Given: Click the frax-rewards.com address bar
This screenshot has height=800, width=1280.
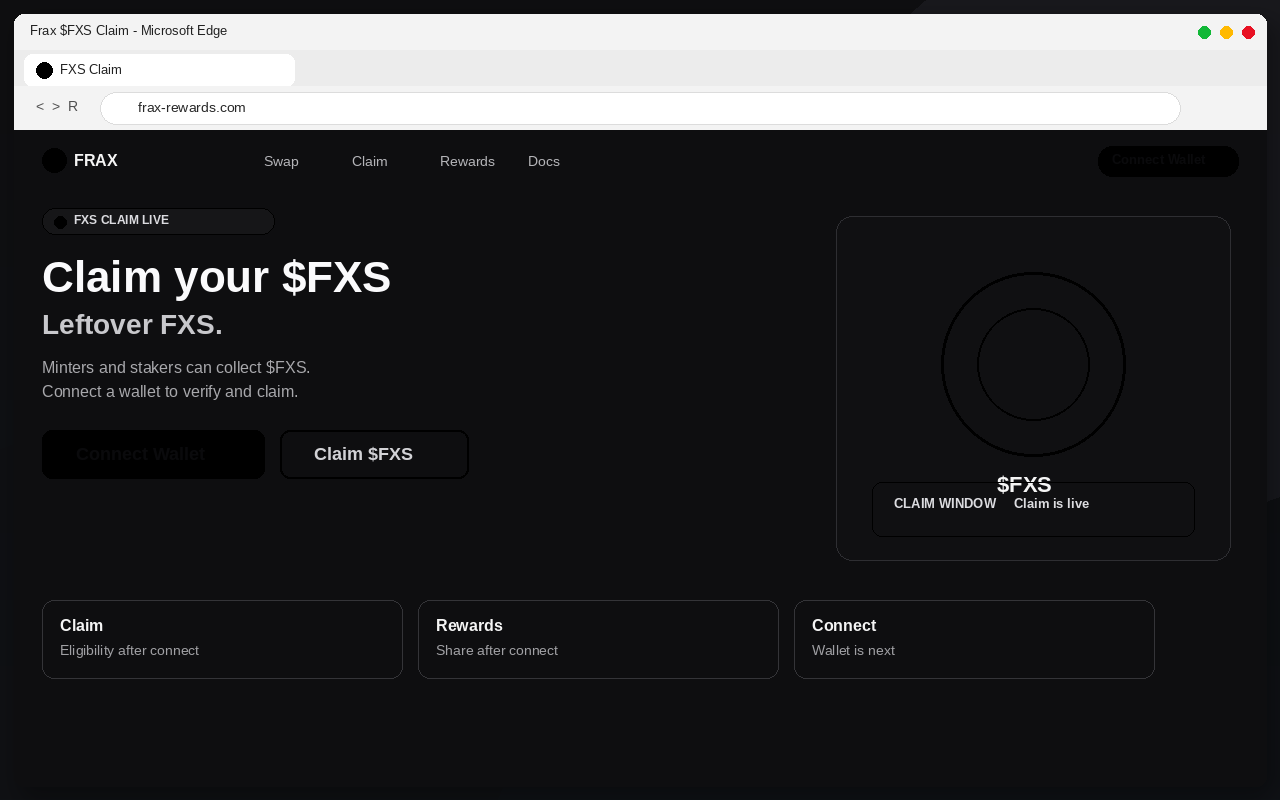Looking at the screenshot, I should pos(640,108).
